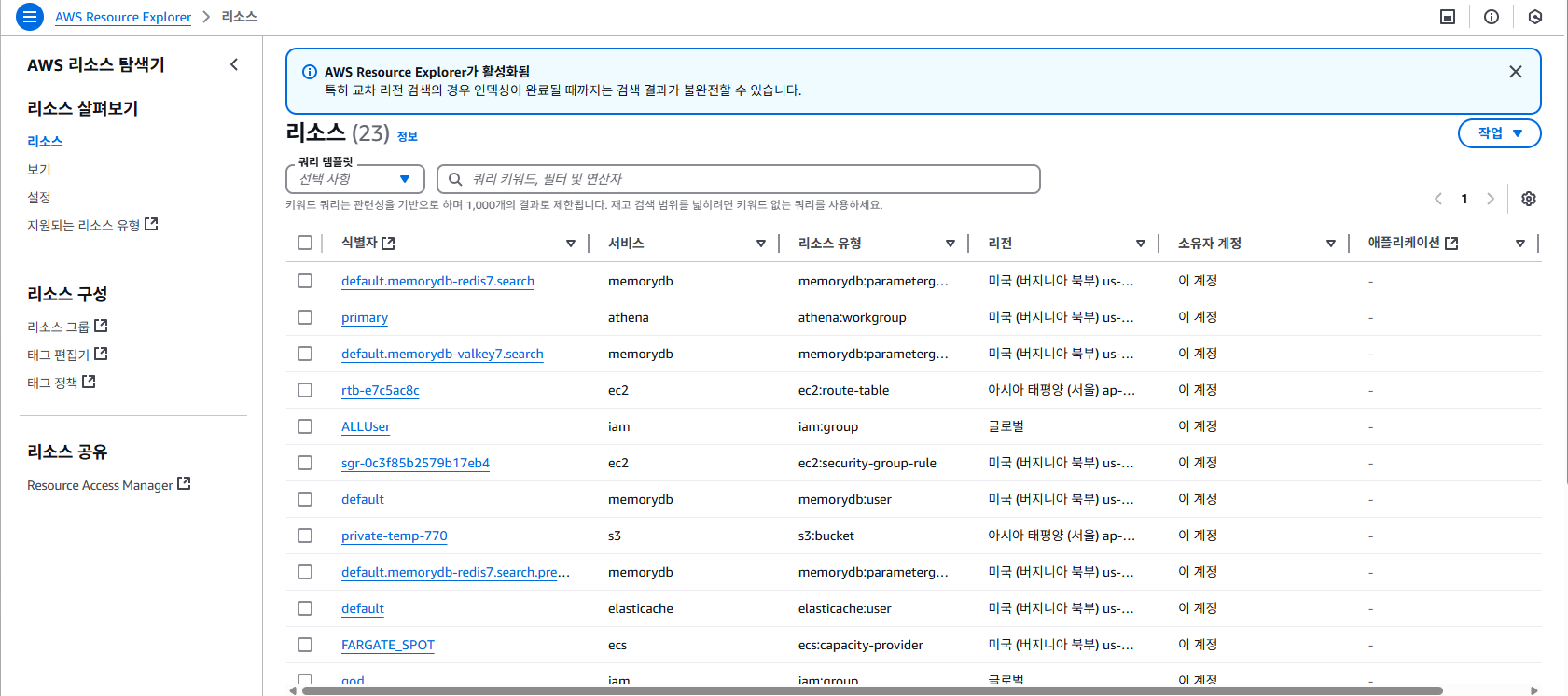This screenshot has width=1568, height=696.
Task: Select 설정 in the side navigation
Action: tap(39, 197)
